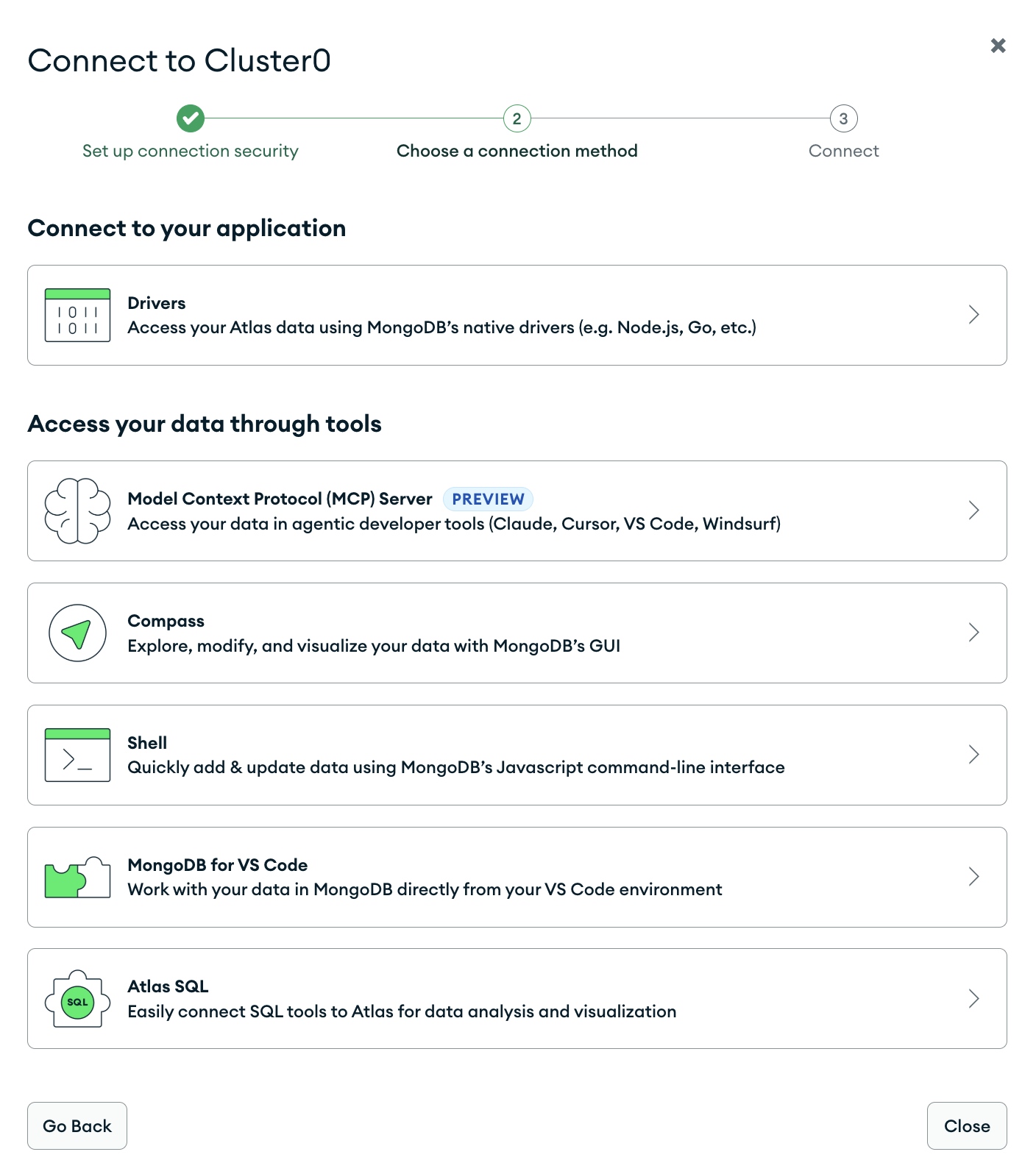1036x1174 pixels.
Task: Click the Drivers binary window icon
Action: pos(77,315)
